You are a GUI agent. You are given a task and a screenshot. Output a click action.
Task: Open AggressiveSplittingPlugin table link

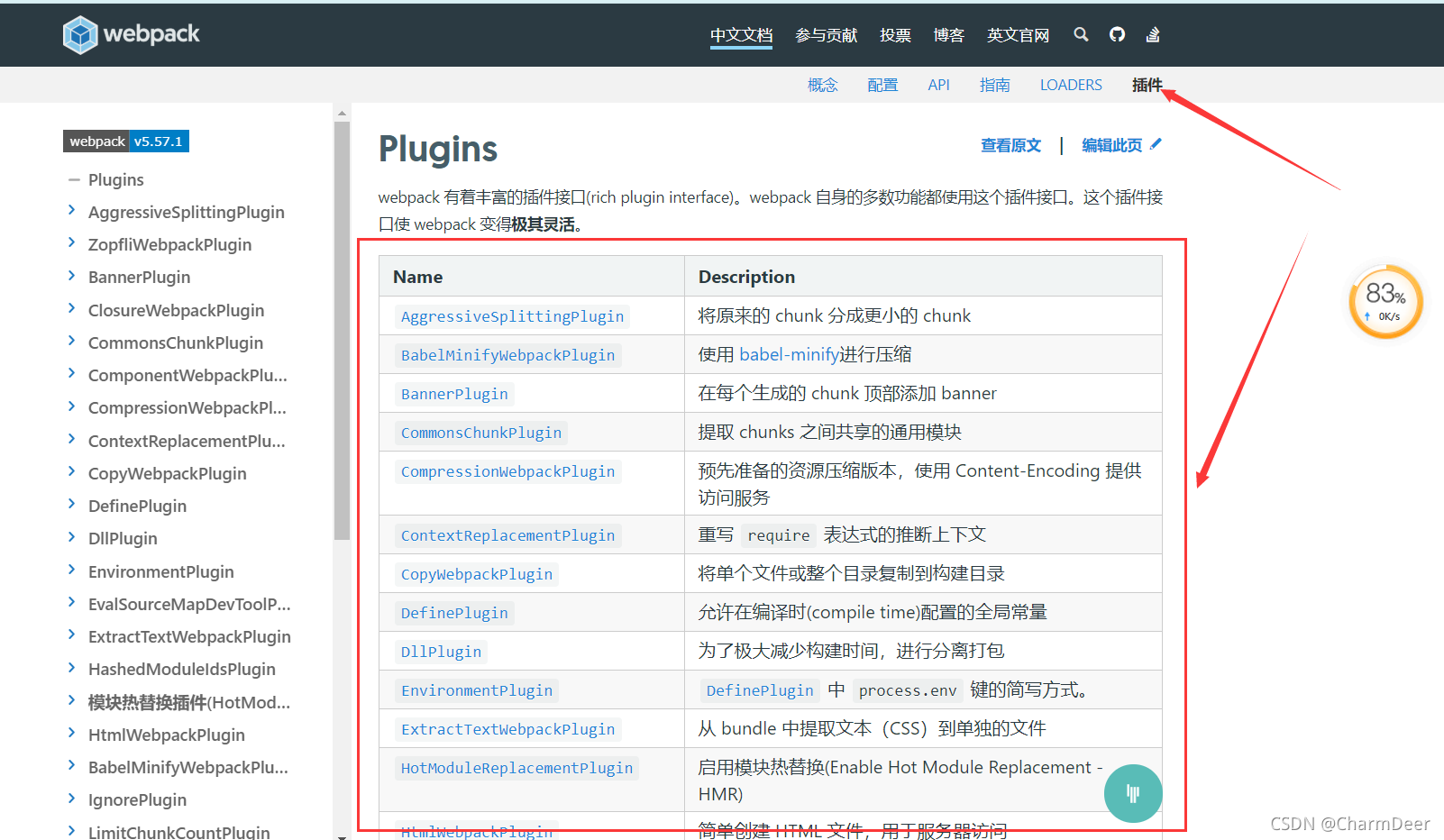click(x=512, y=316)
